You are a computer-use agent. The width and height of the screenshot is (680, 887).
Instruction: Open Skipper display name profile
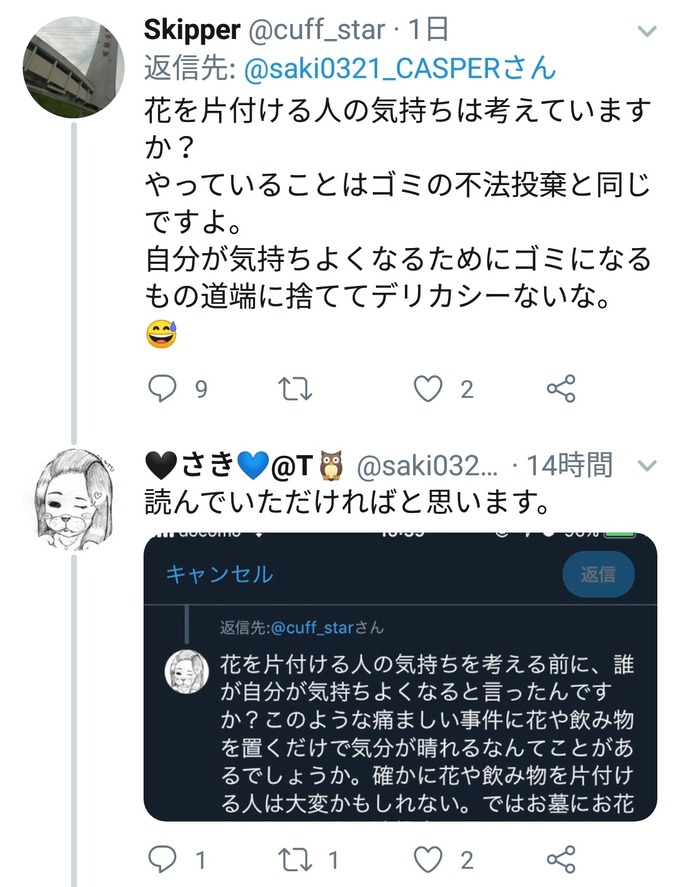pyautogui.click(x=192, y=30)
